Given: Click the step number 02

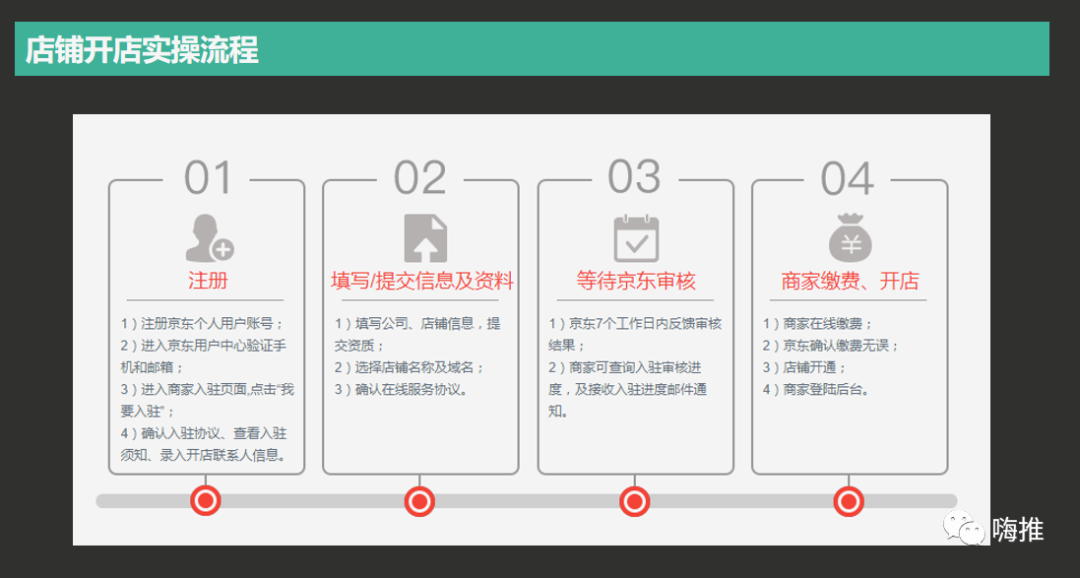Looking at the screenshot, I should (420, 178).
